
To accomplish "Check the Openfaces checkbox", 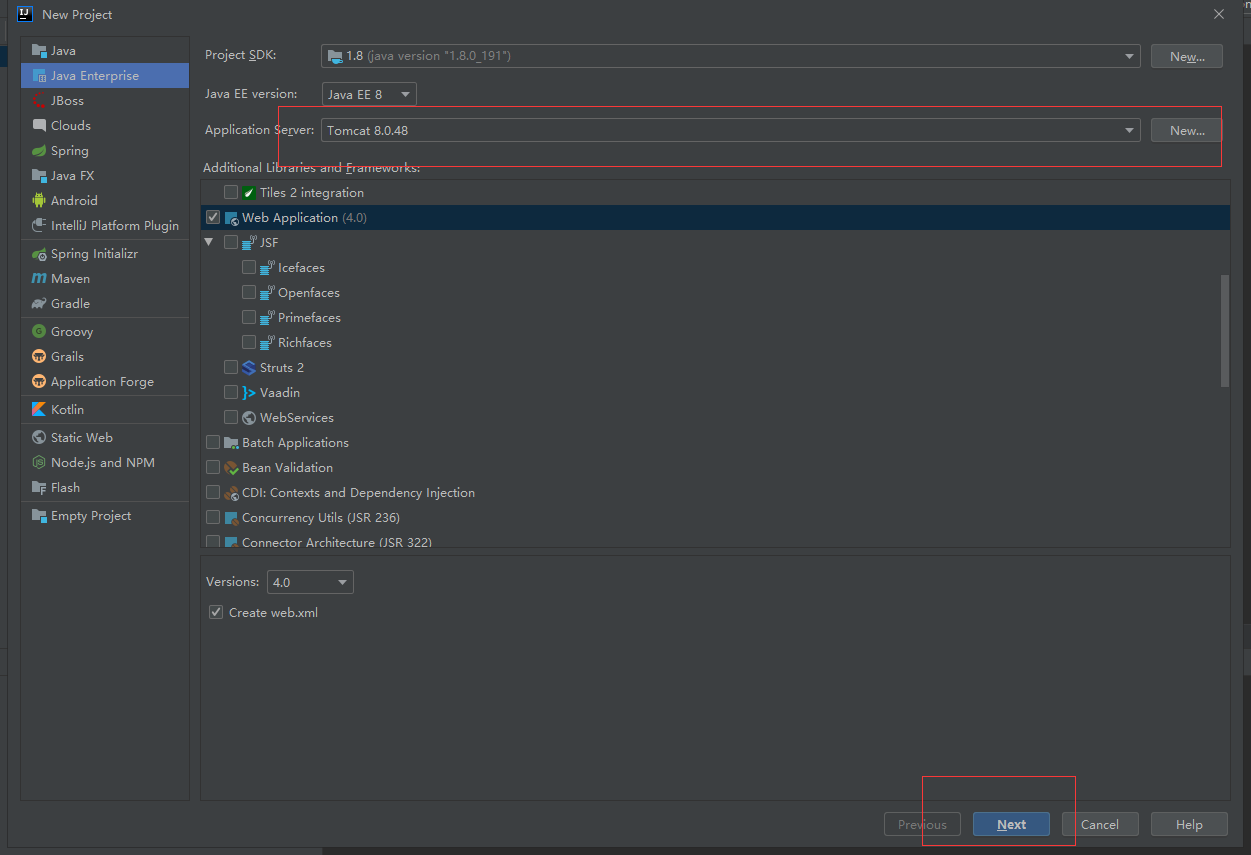I will [x=249, y=292].
